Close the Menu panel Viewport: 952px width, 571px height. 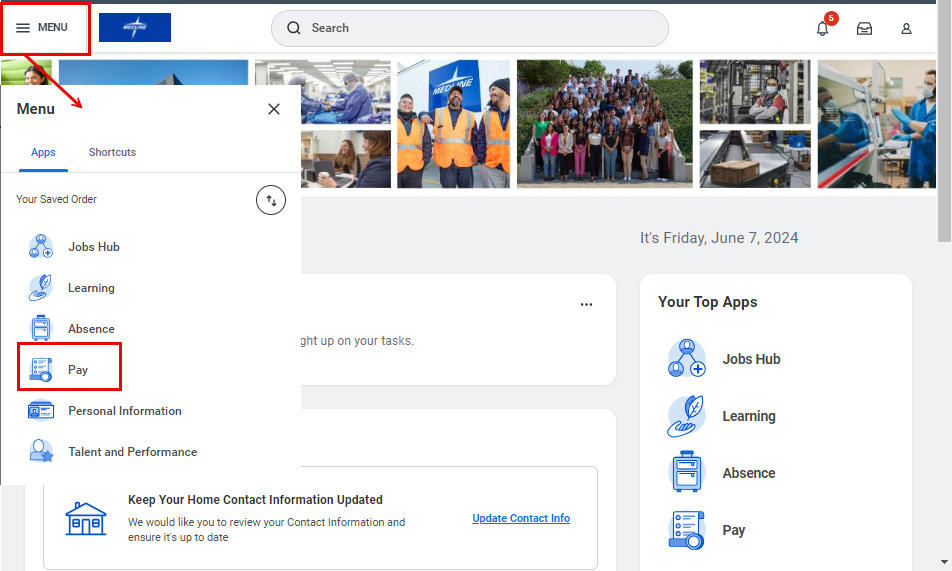click(274, 109)
